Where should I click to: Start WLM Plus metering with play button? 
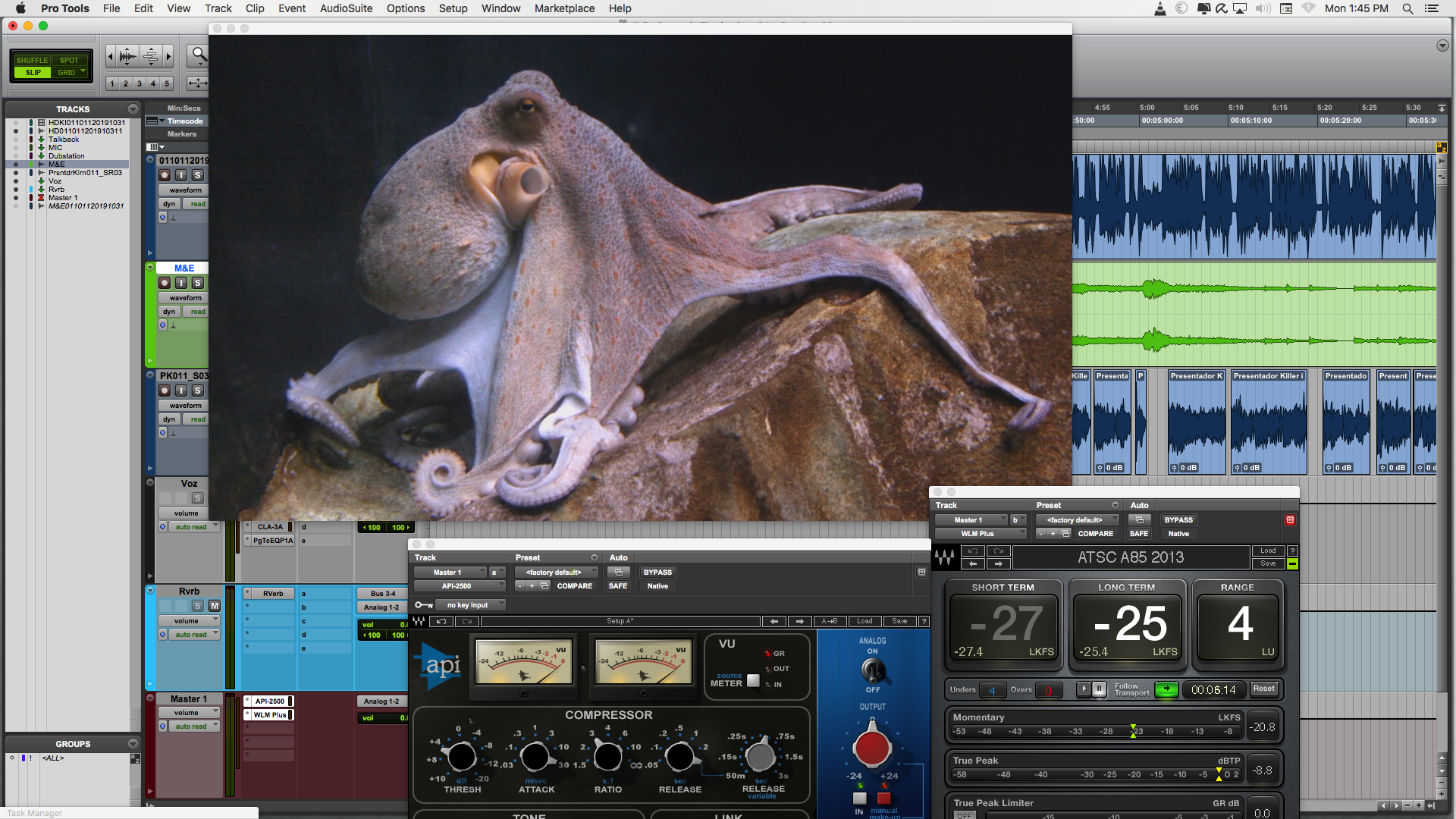tap(1084, 689)
